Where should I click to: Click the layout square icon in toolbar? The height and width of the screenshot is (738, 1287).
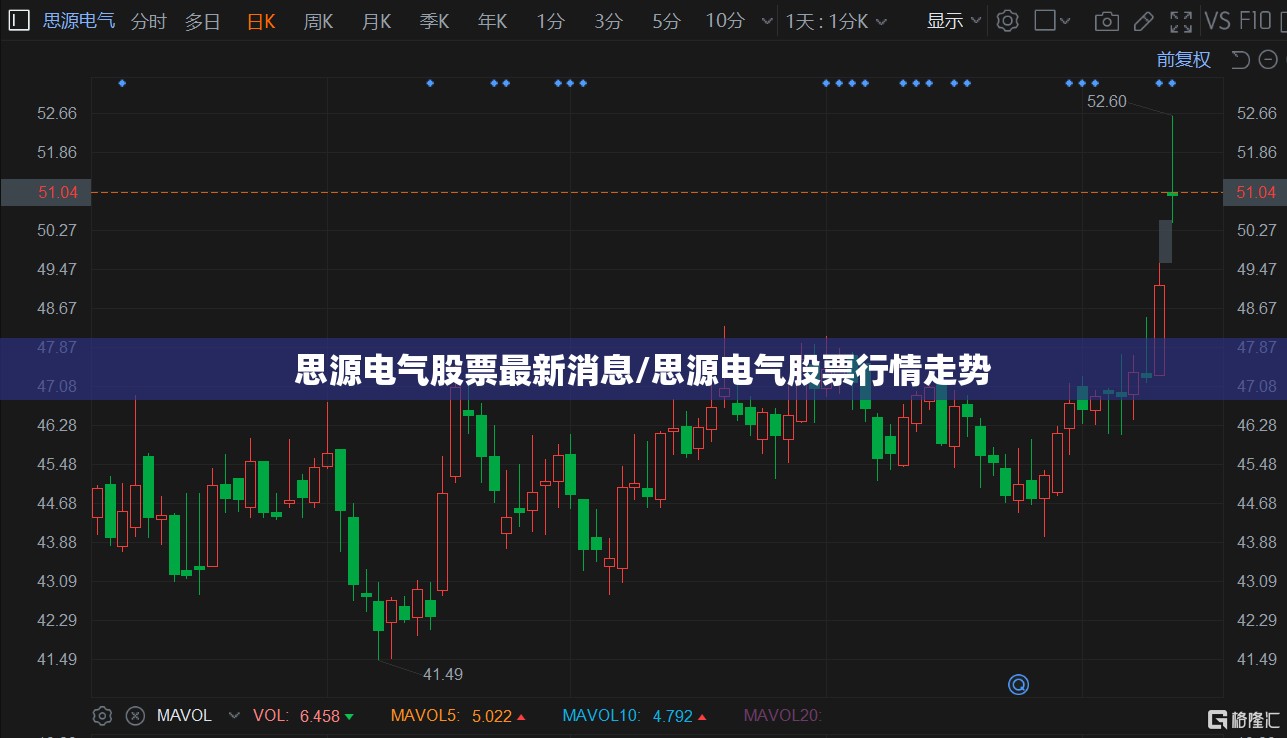point(1044,20)
